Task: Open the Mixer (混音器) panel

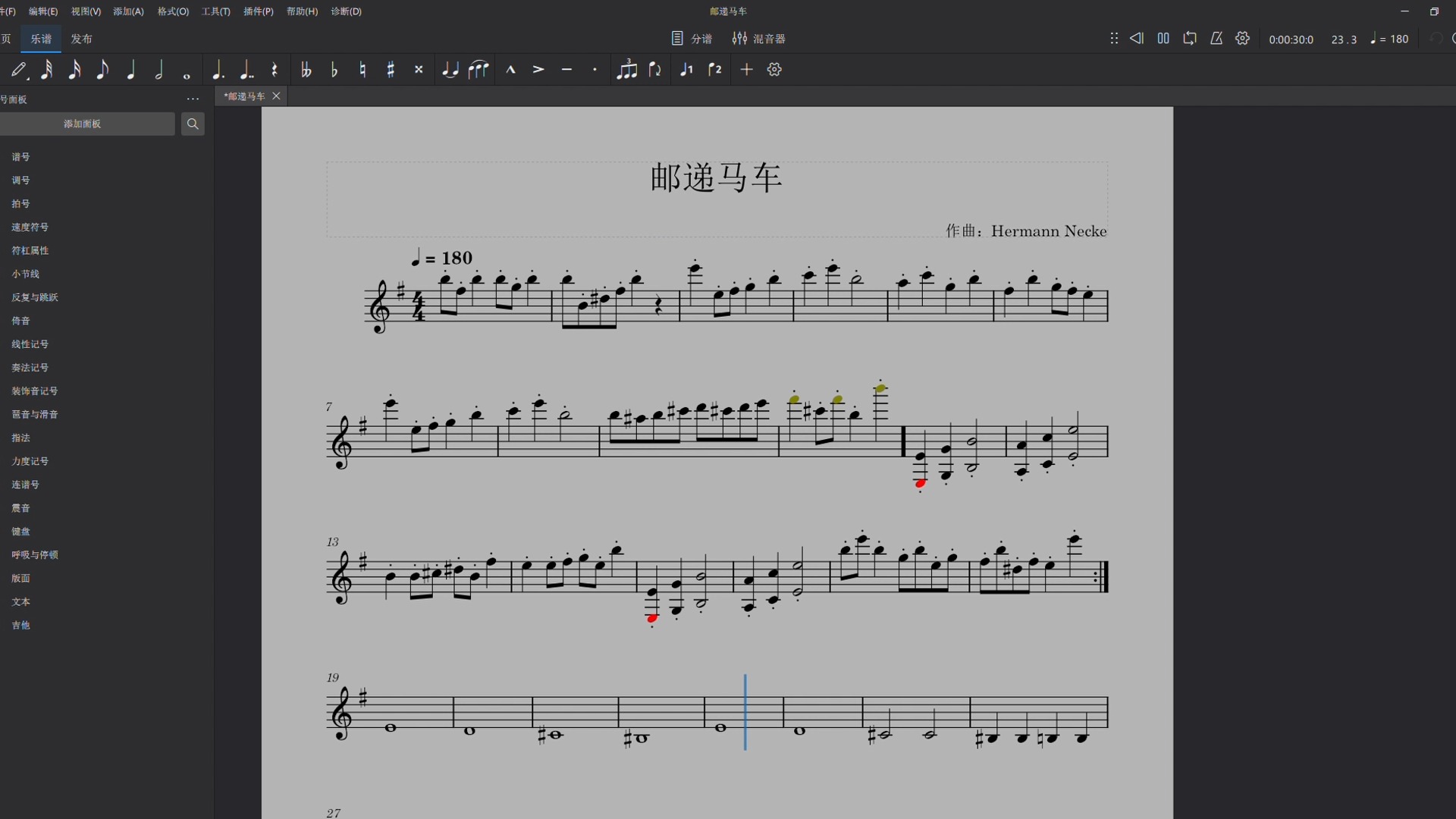Action: click(x=758, y=39)
